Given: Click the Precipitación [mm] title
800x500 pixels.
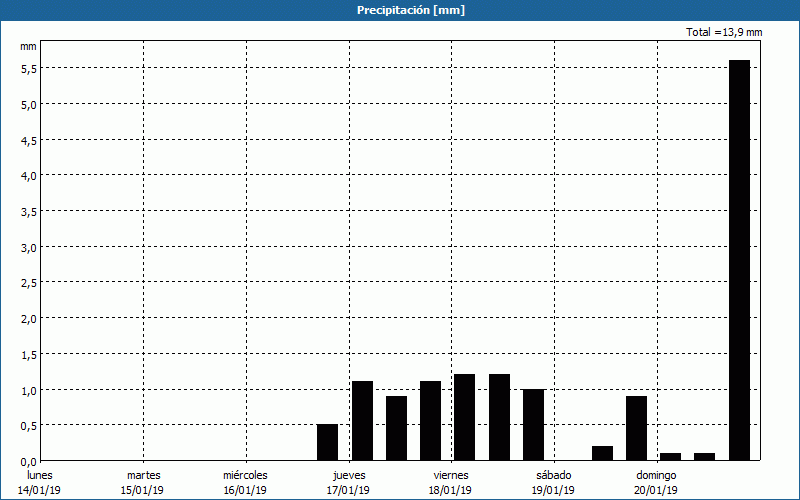Looking at the screenshot, I should coord(411,10).
